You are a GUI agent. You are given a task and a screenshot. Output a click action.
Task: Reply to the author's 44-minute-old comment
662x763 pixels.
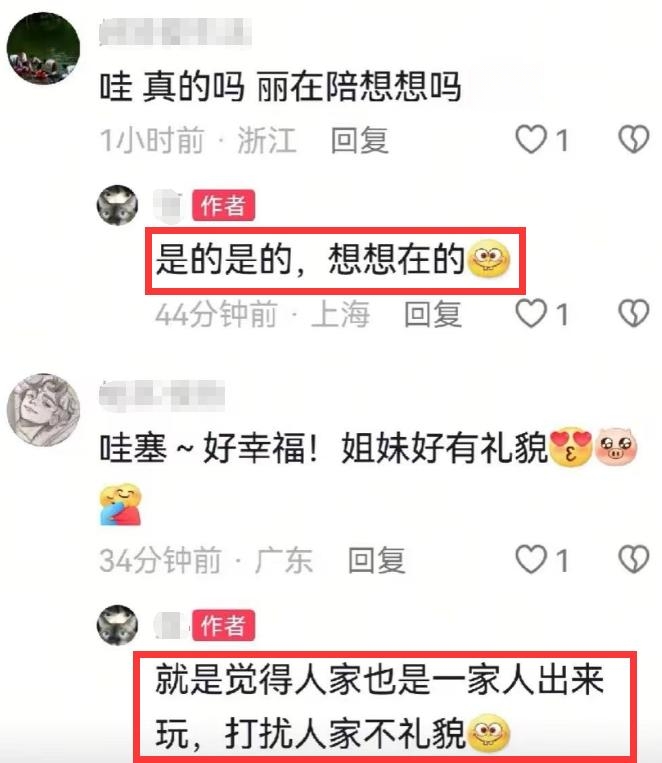point(433,313)
